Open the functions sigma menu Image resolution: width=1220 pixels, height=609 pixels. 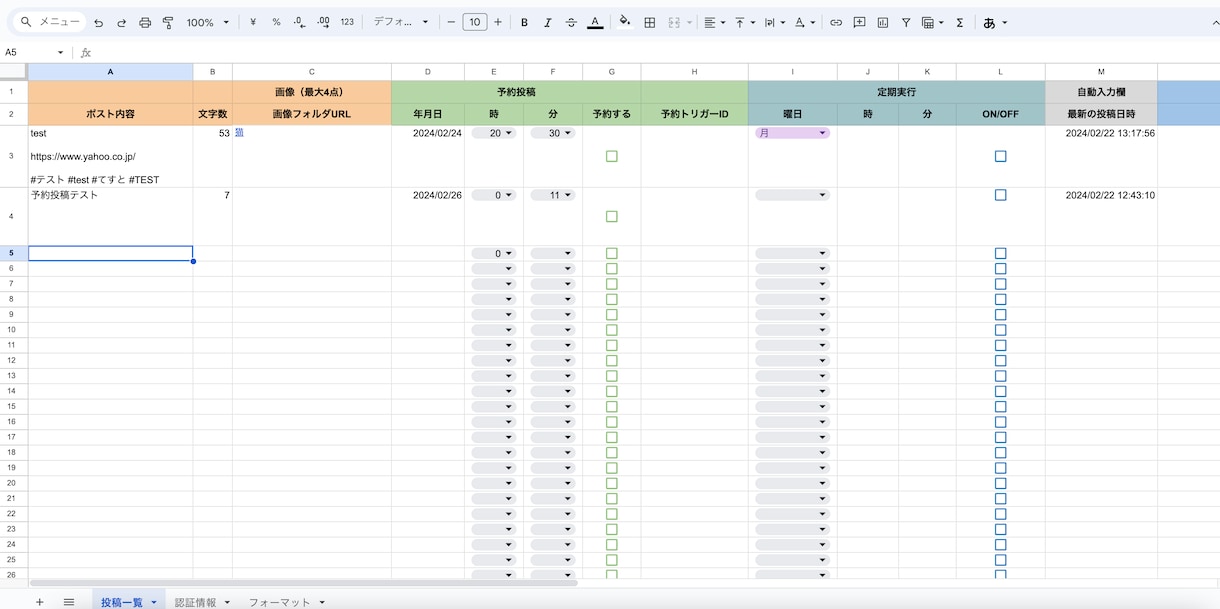[959, 22]
